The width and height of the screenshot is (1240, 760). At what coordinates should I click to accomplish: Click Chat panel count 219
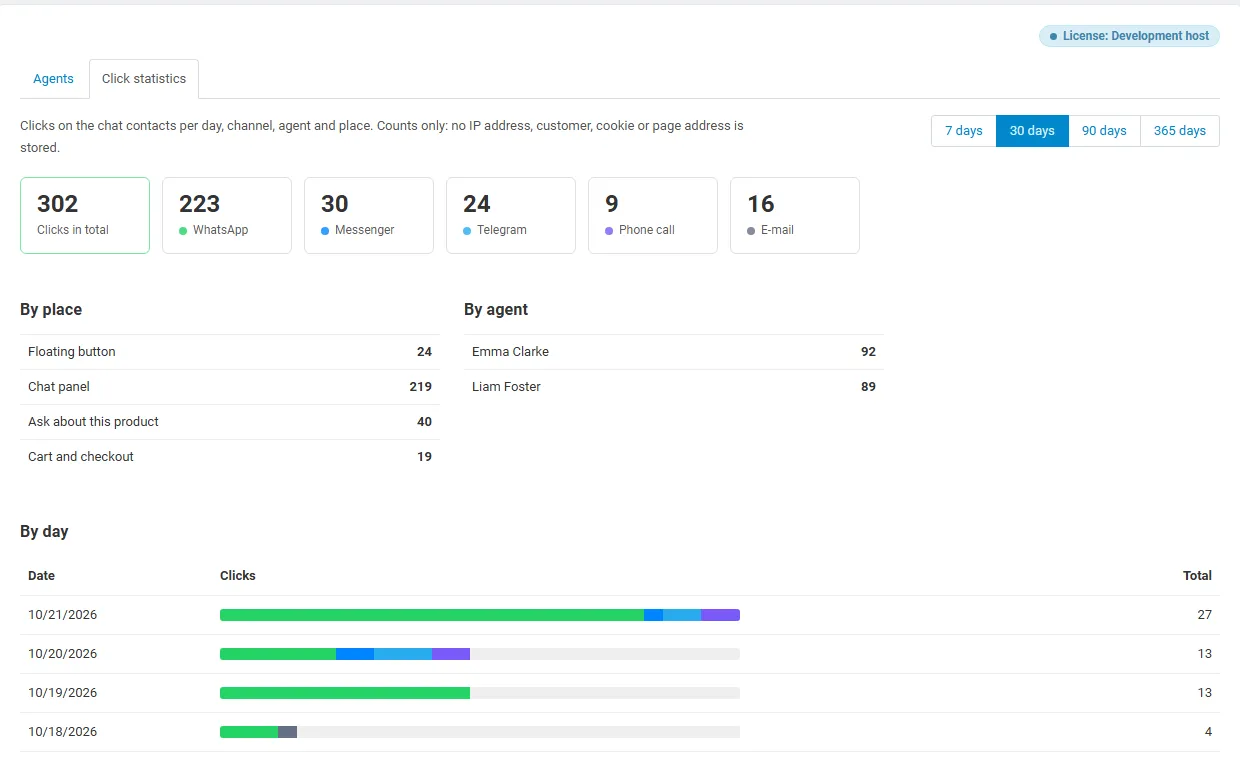tap(421, 387)
